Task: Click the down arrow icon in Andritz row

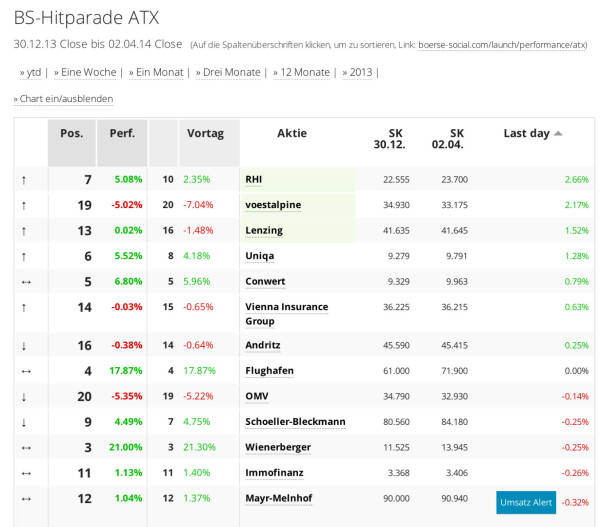Action: [x=26, y=345]
